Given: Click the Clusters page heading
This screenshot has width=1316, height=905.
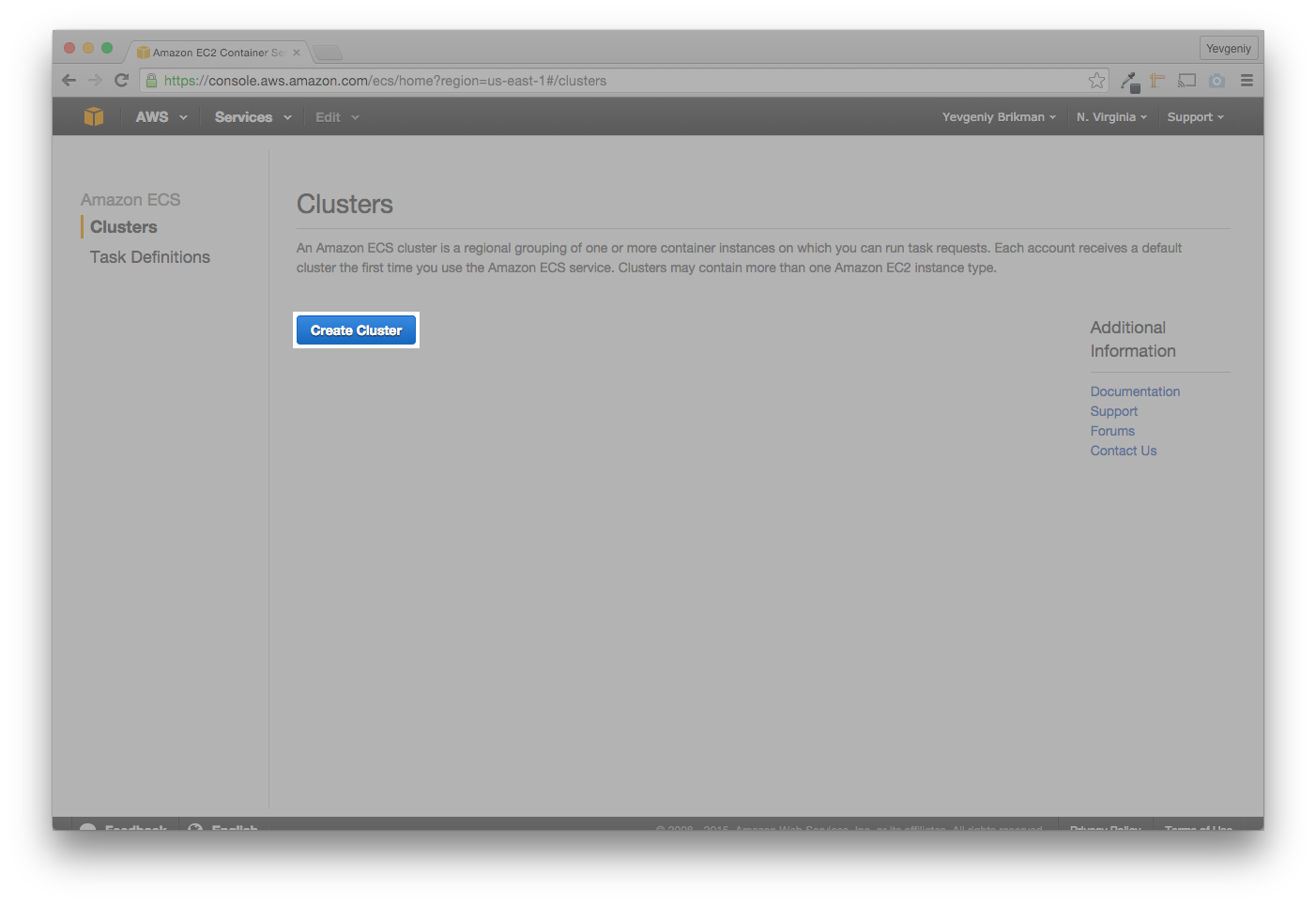Looking at the screenshot, I should tap(344, 205).
